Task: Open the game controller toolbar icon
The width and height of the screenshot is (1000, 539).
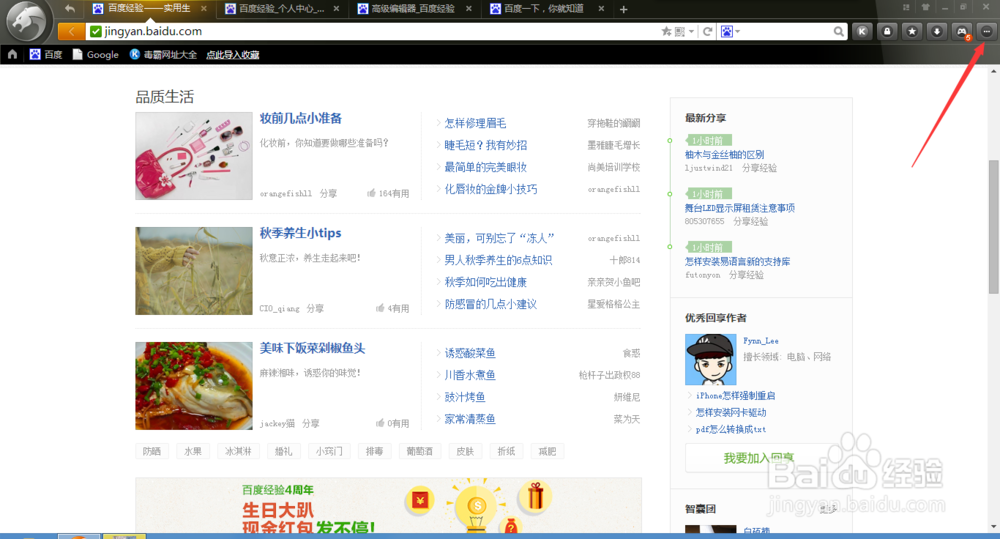Action: pyautogui.click(x=962, y=31)
